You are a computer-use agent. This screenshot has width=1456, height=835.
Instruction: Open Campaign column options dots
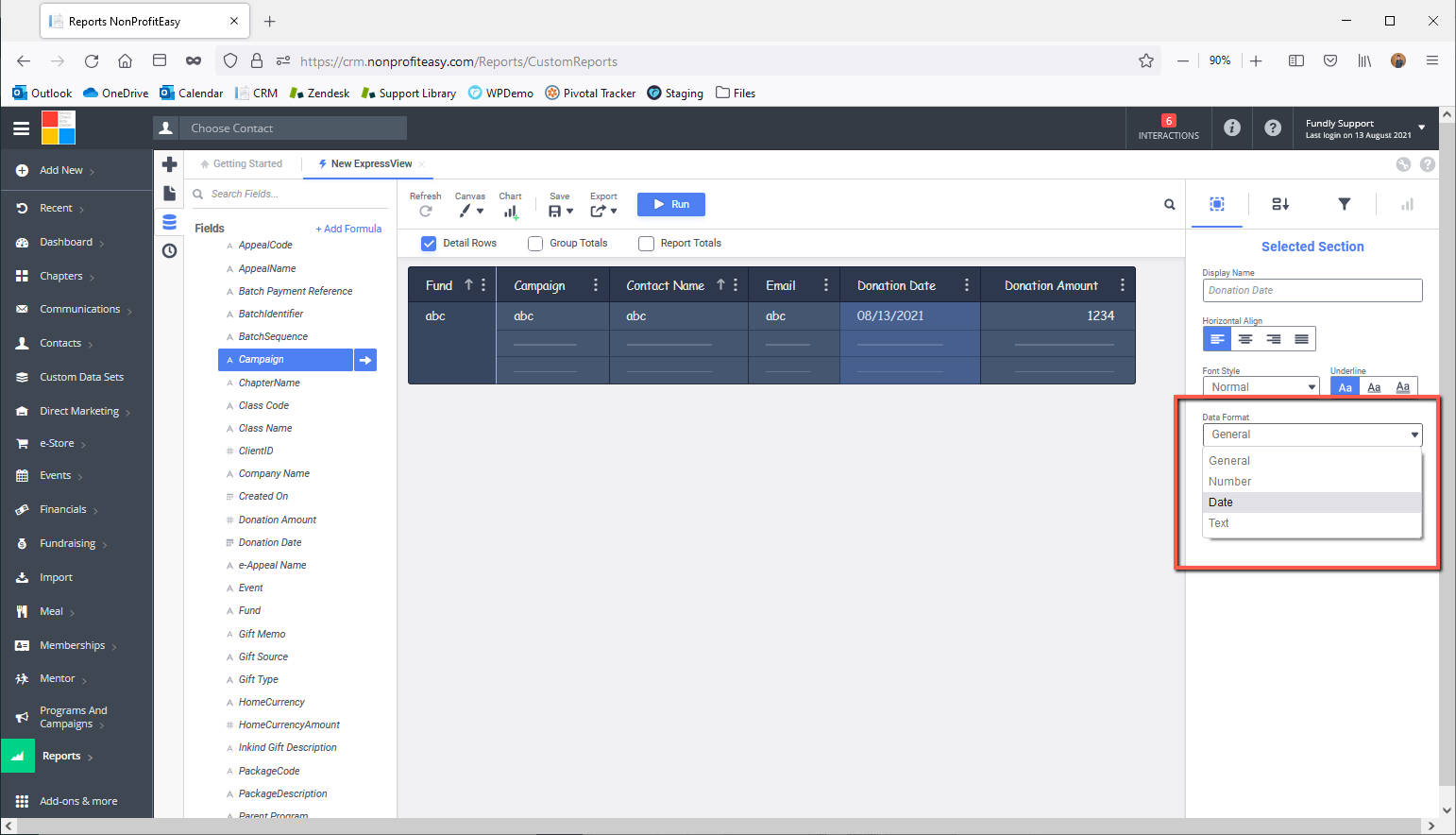[595, 285]
